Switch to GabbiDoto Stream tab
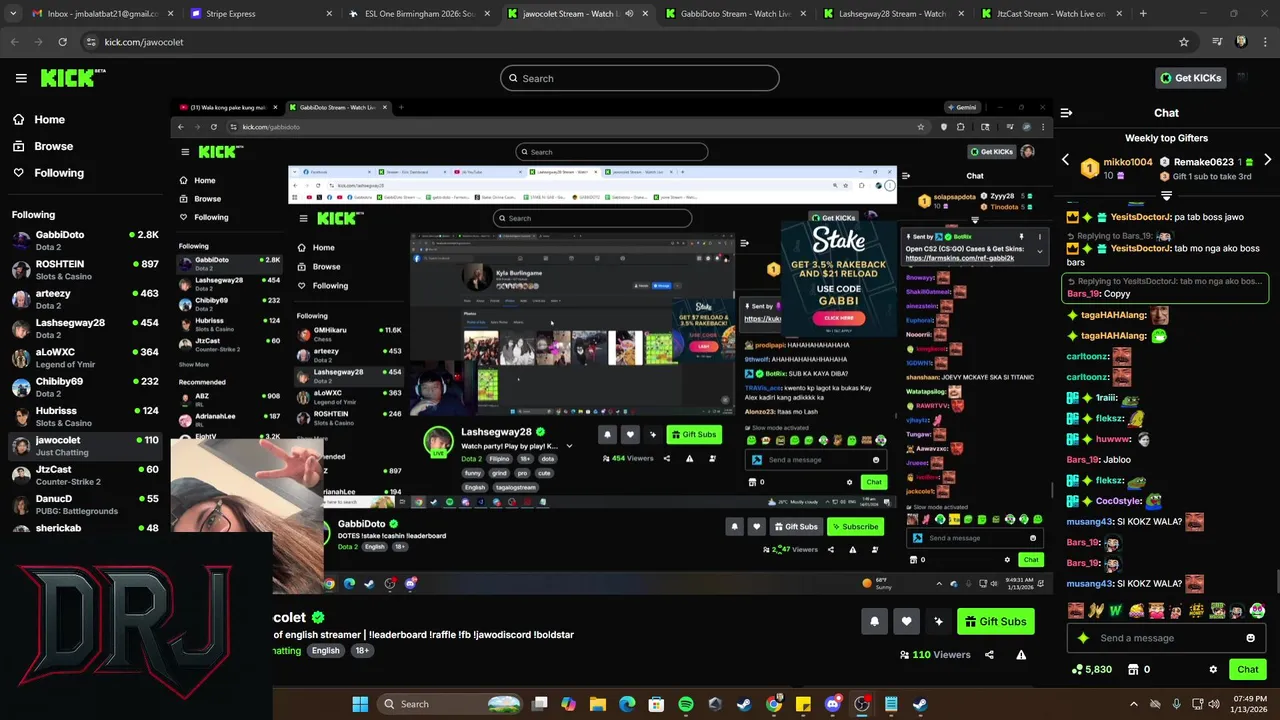 735,14
